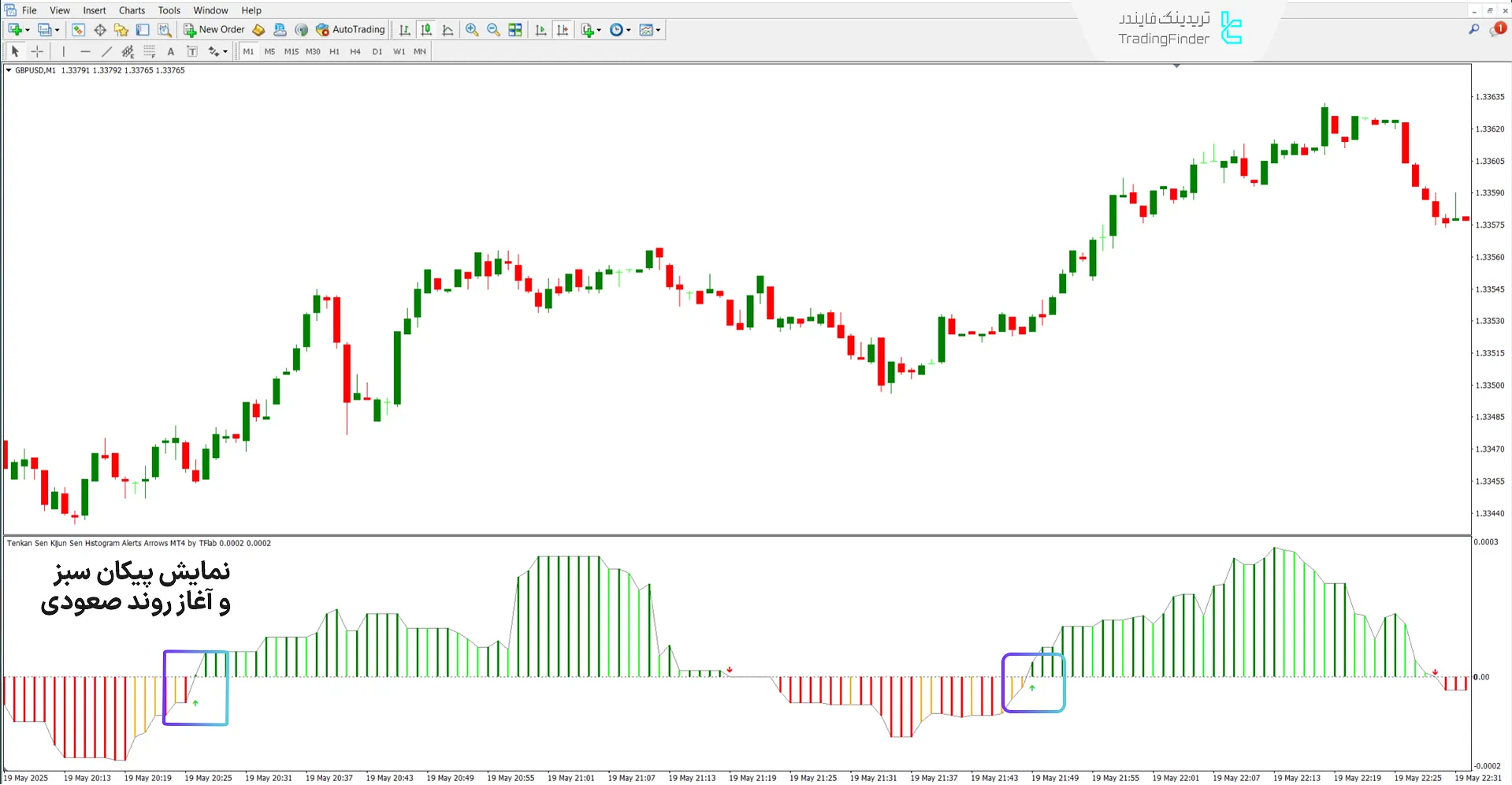Click the New Order button
This screenshot has width=1512, height=785.
coord(214,30)
